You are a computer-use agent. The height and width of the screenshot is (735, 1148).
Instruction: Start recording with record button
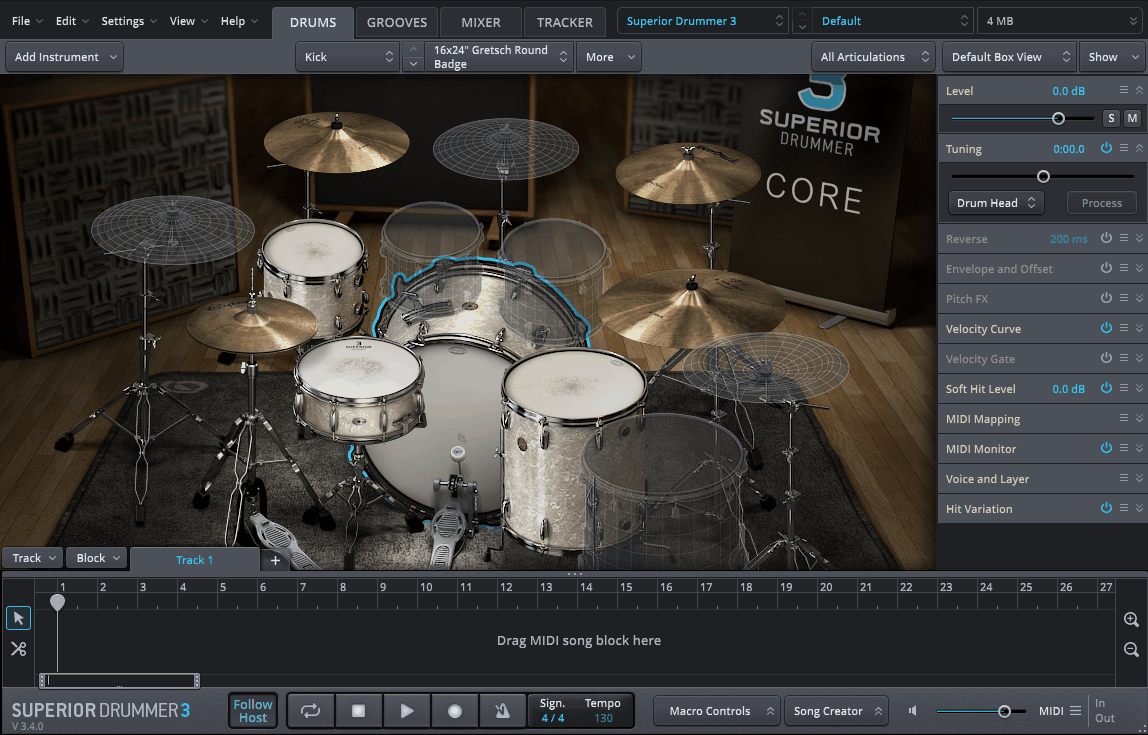(x=455, y=711)
